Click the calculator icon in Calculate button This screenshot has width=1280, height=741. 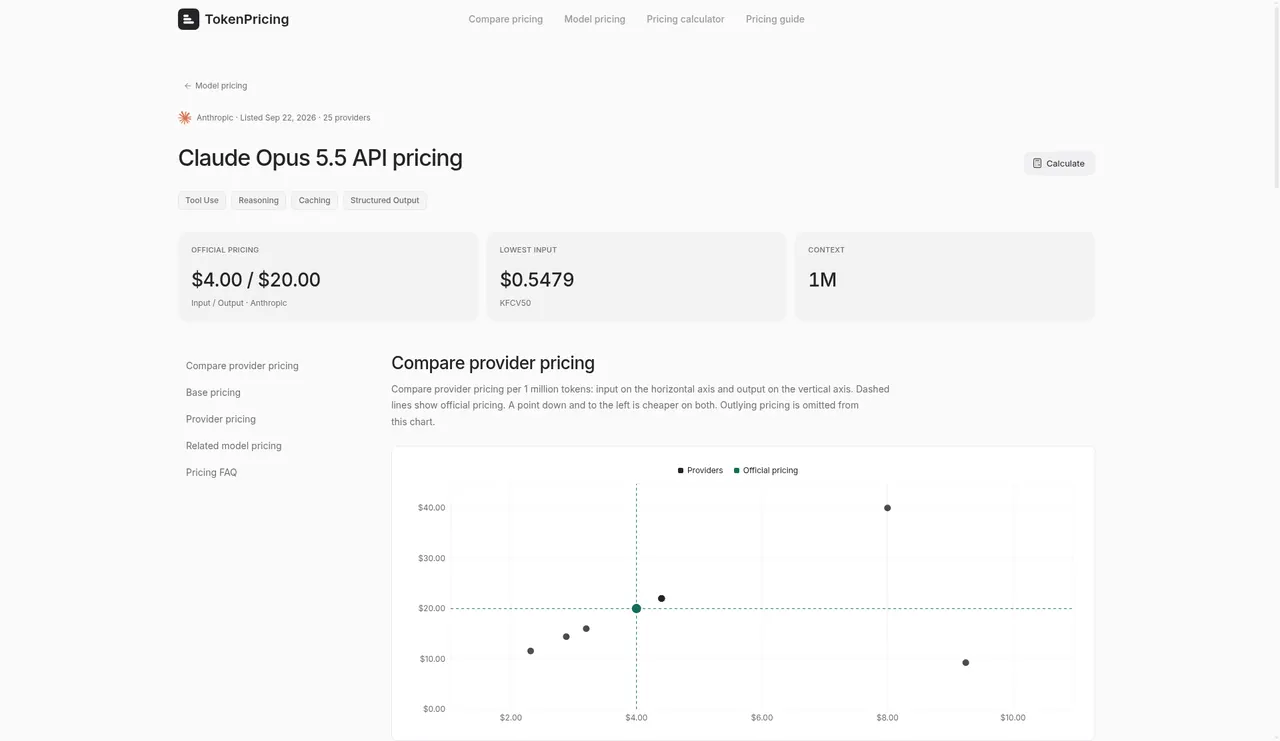(x=1038, y=163)
